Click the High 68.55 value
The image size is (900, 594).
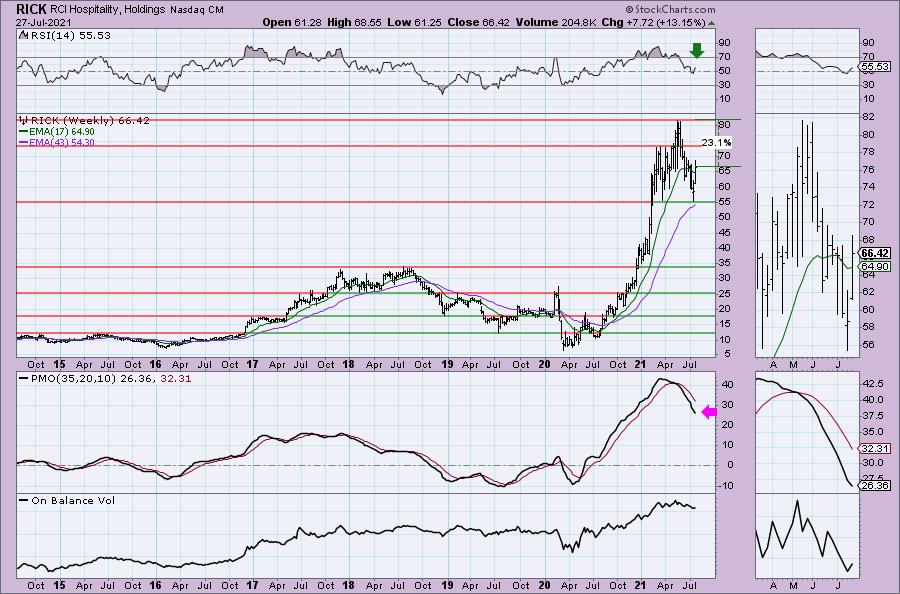(354, 22)
